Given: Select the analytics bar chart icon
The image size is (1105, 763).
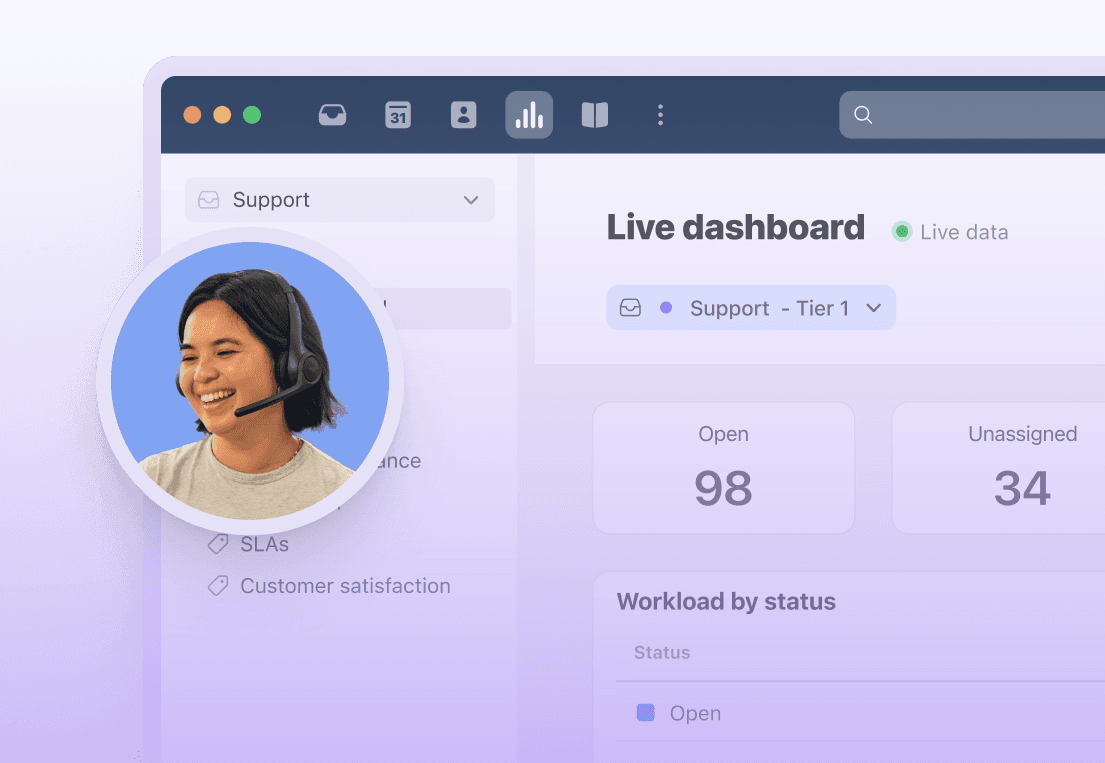Looking at the screenshot, I should (529, 115).
